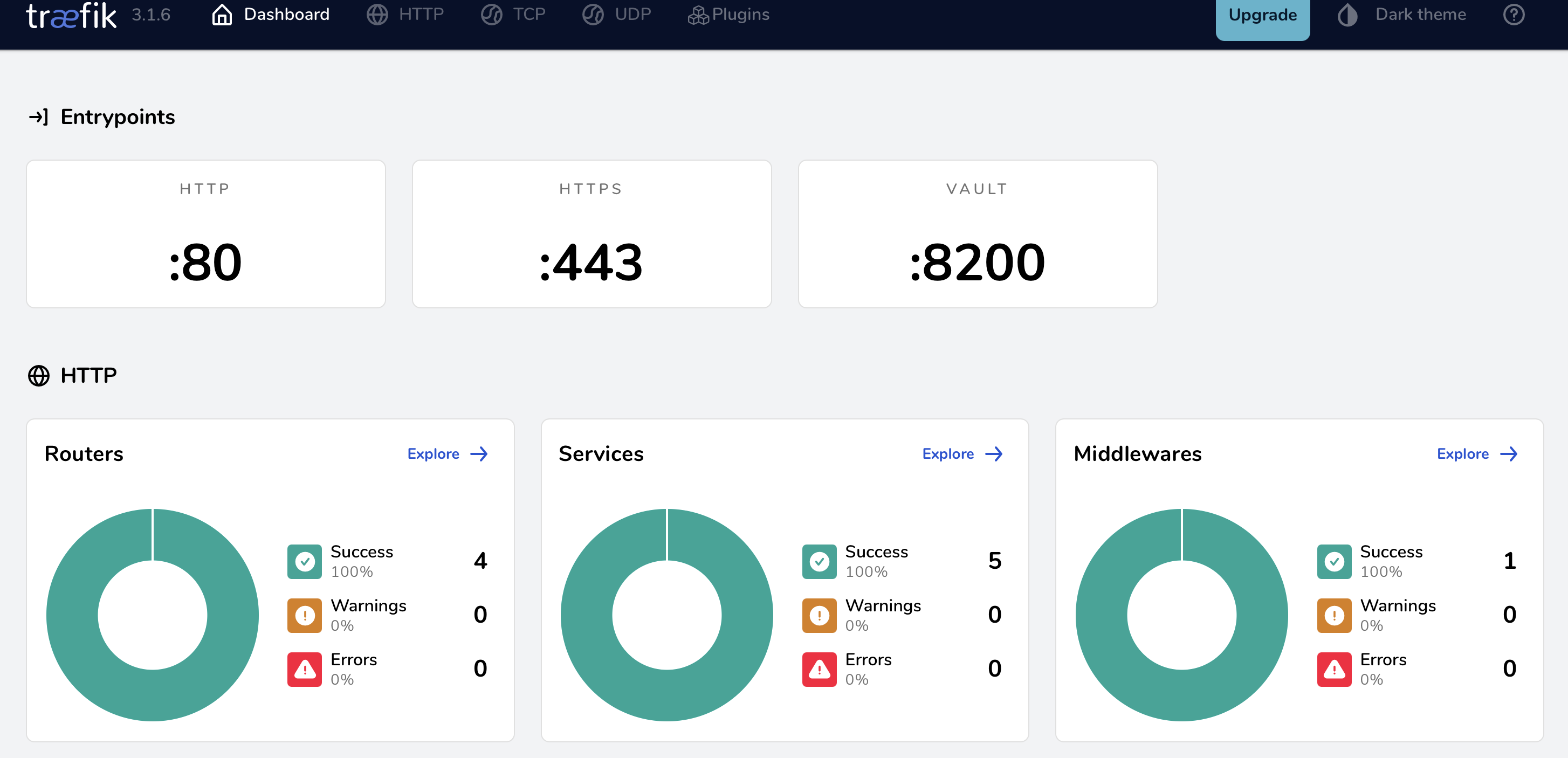Viewport: 1568px width, 758px height.
Task: Select the VAULT :8200 entrypoint card
Action: click(977, 235)
